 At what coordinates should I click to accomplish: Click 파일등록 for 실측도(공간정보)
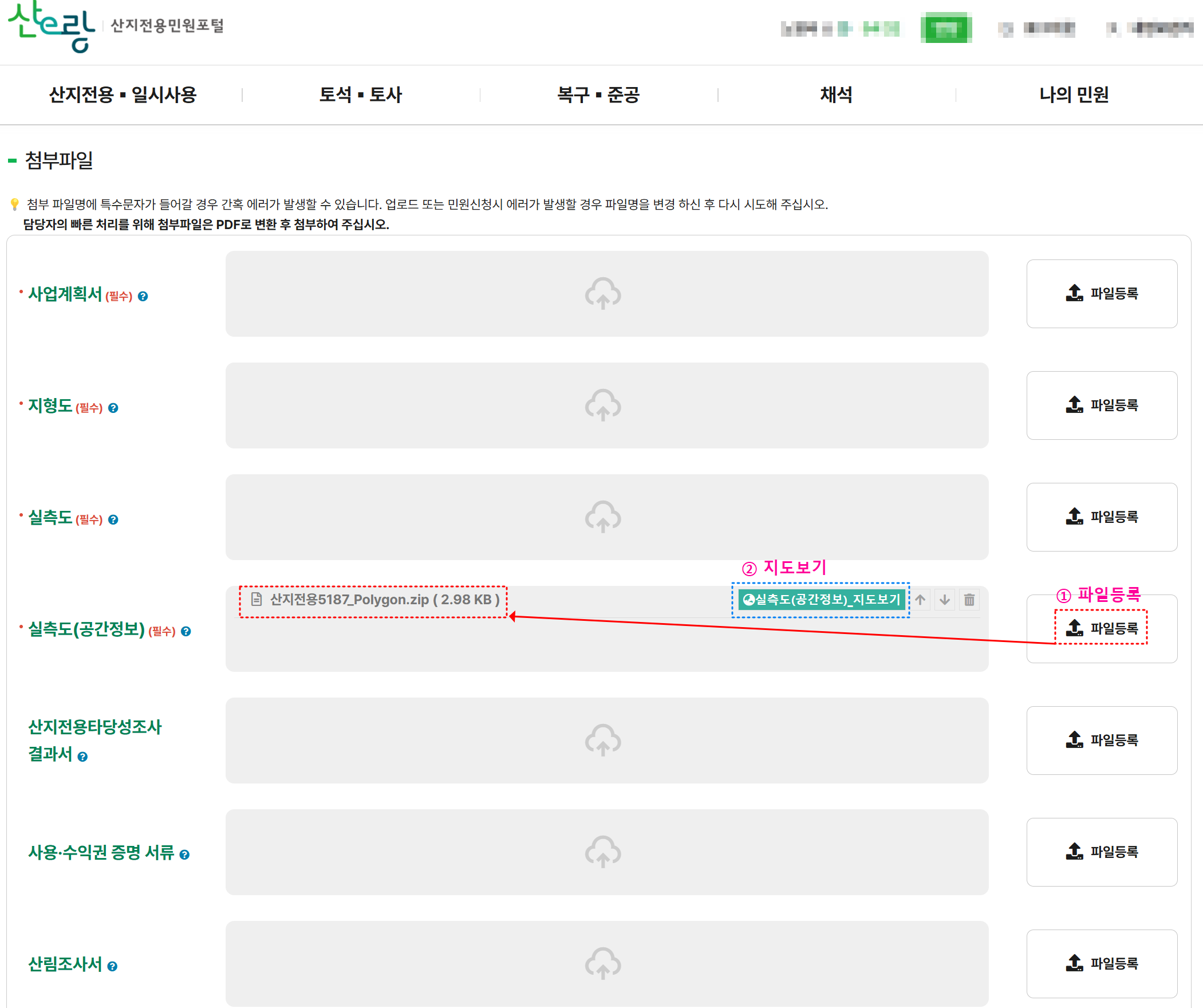1101,628
